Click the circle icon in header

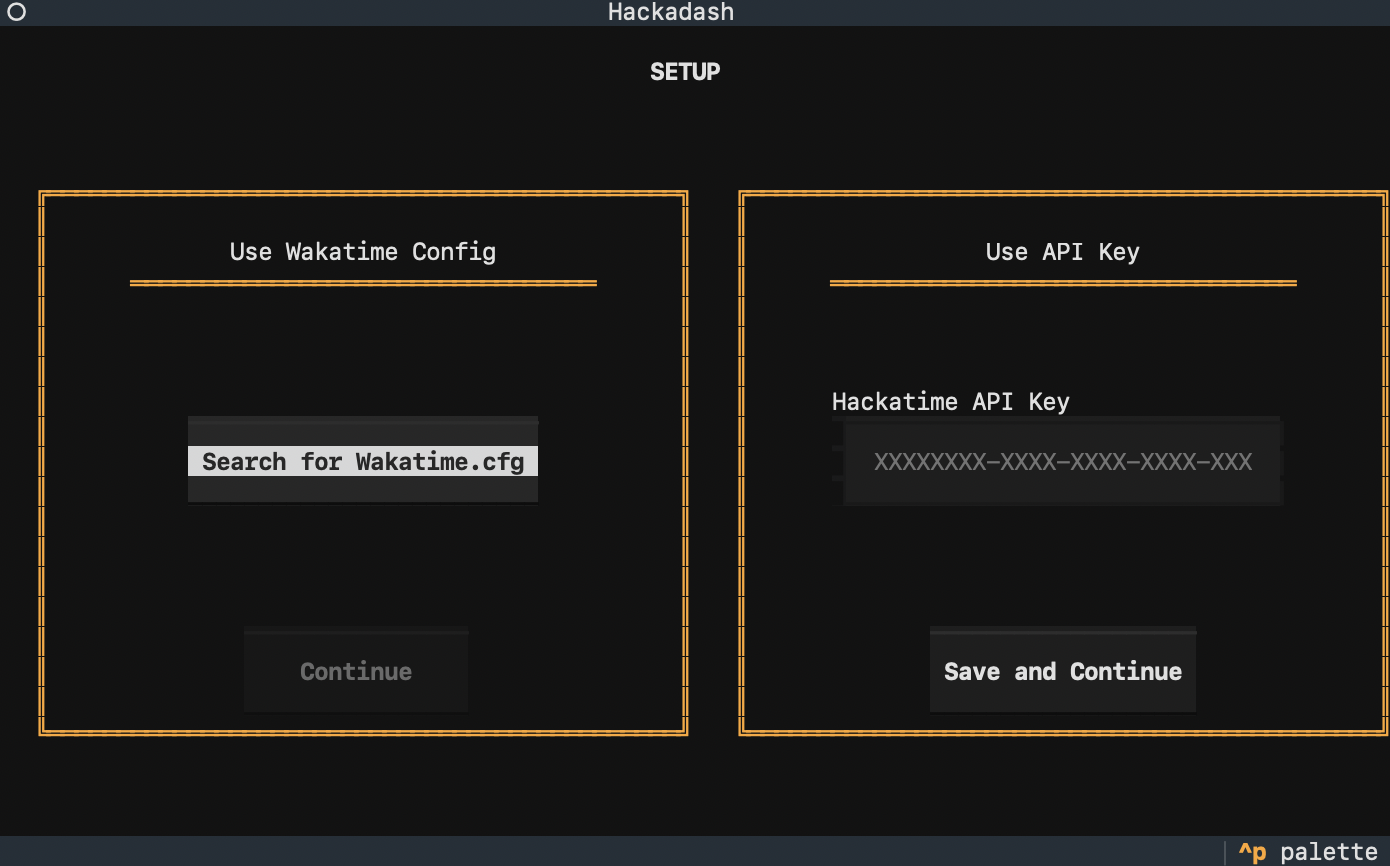16,12
